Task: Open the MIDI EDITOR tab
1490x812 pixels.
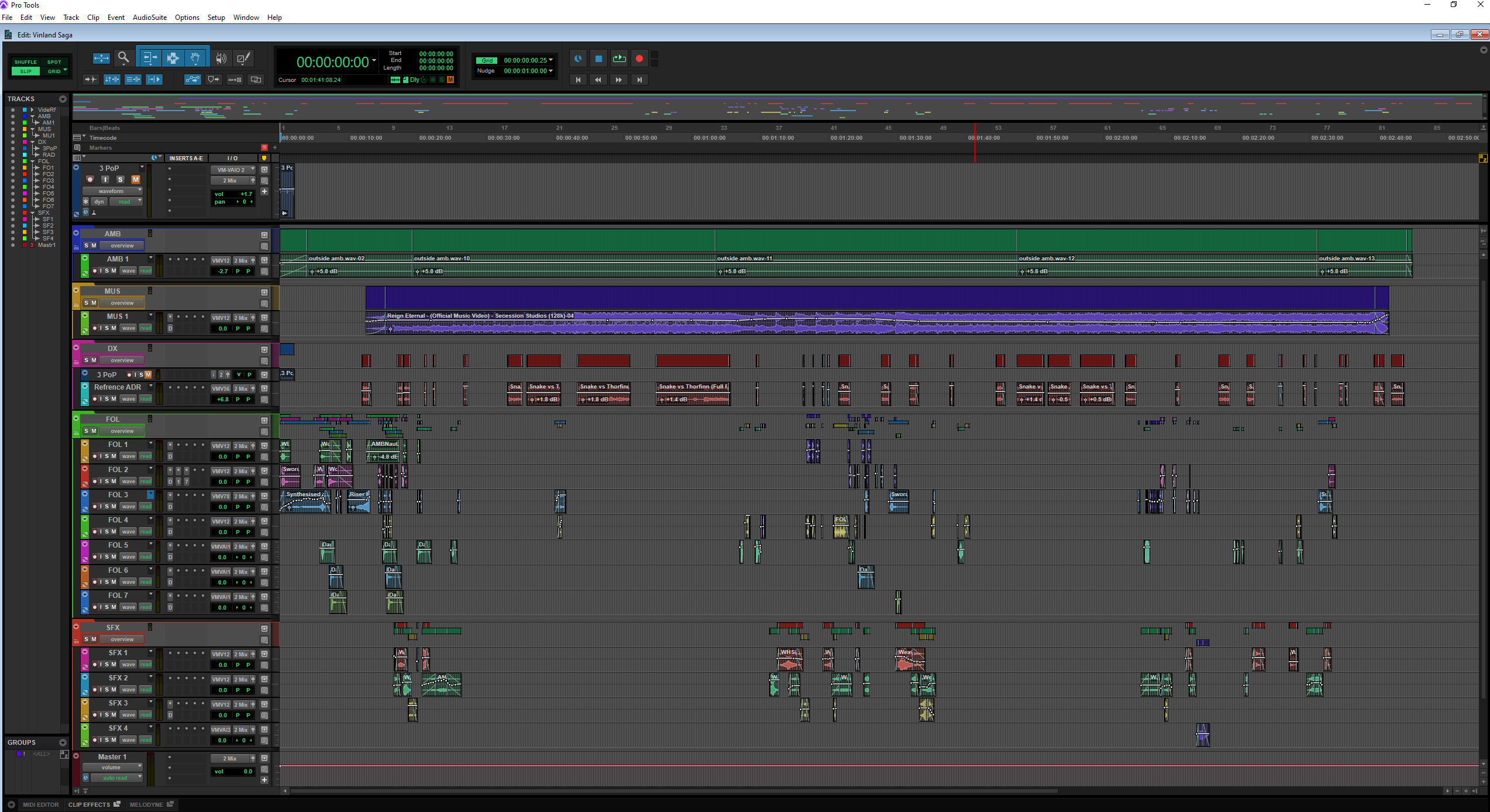Action: point(40,804)
